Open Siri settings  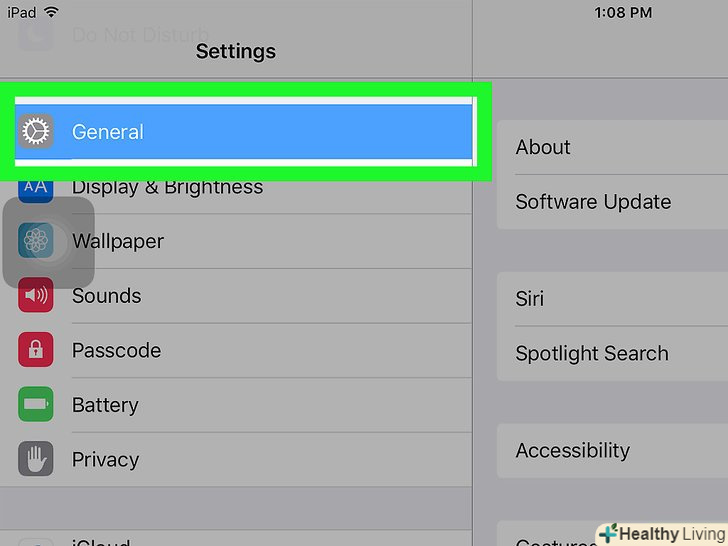click(x=530, y=298)
